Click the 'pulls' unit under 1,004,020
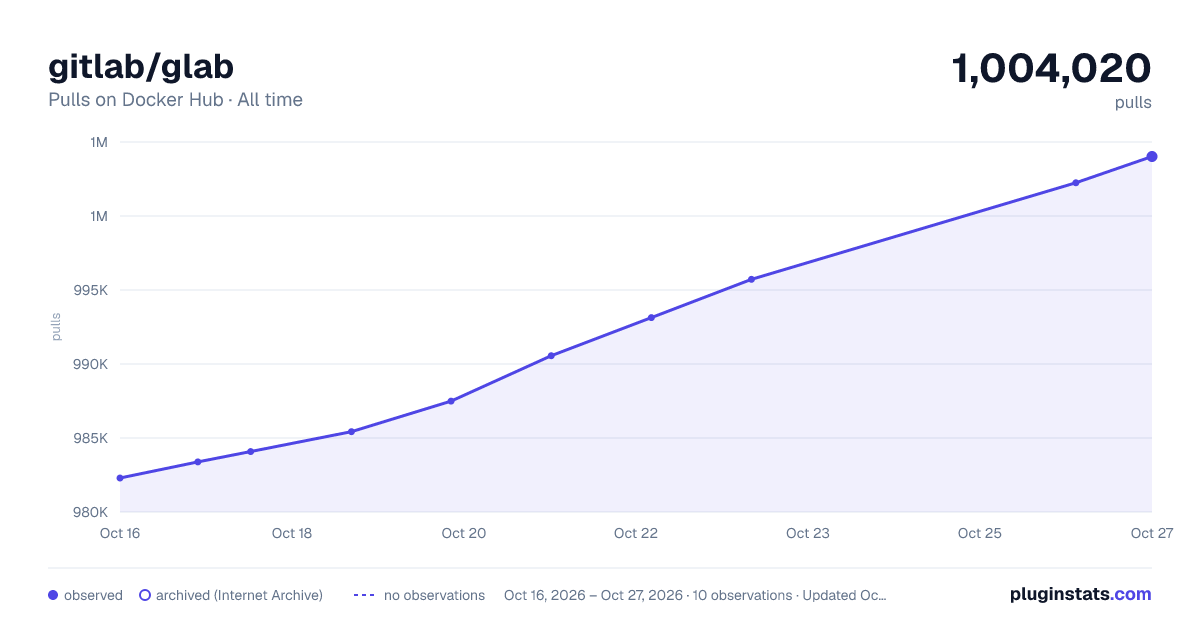This screenshot has width=1200, height=630. click(1133, 102)
